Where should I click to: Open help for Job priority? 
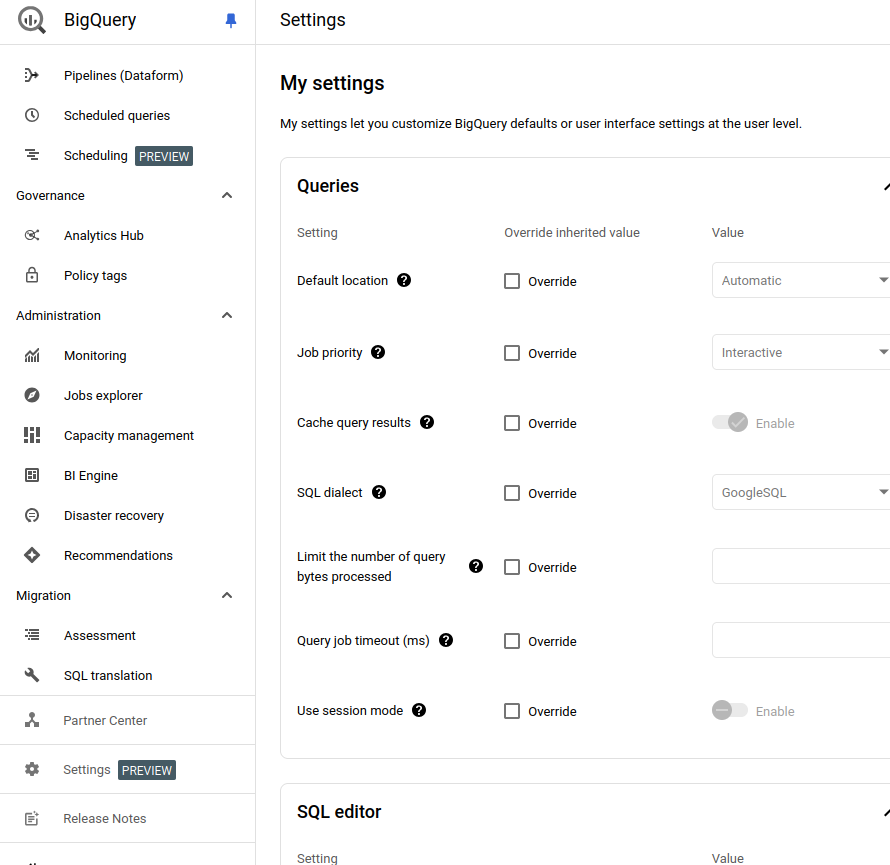pyautogui.click(x=378, y=352)
